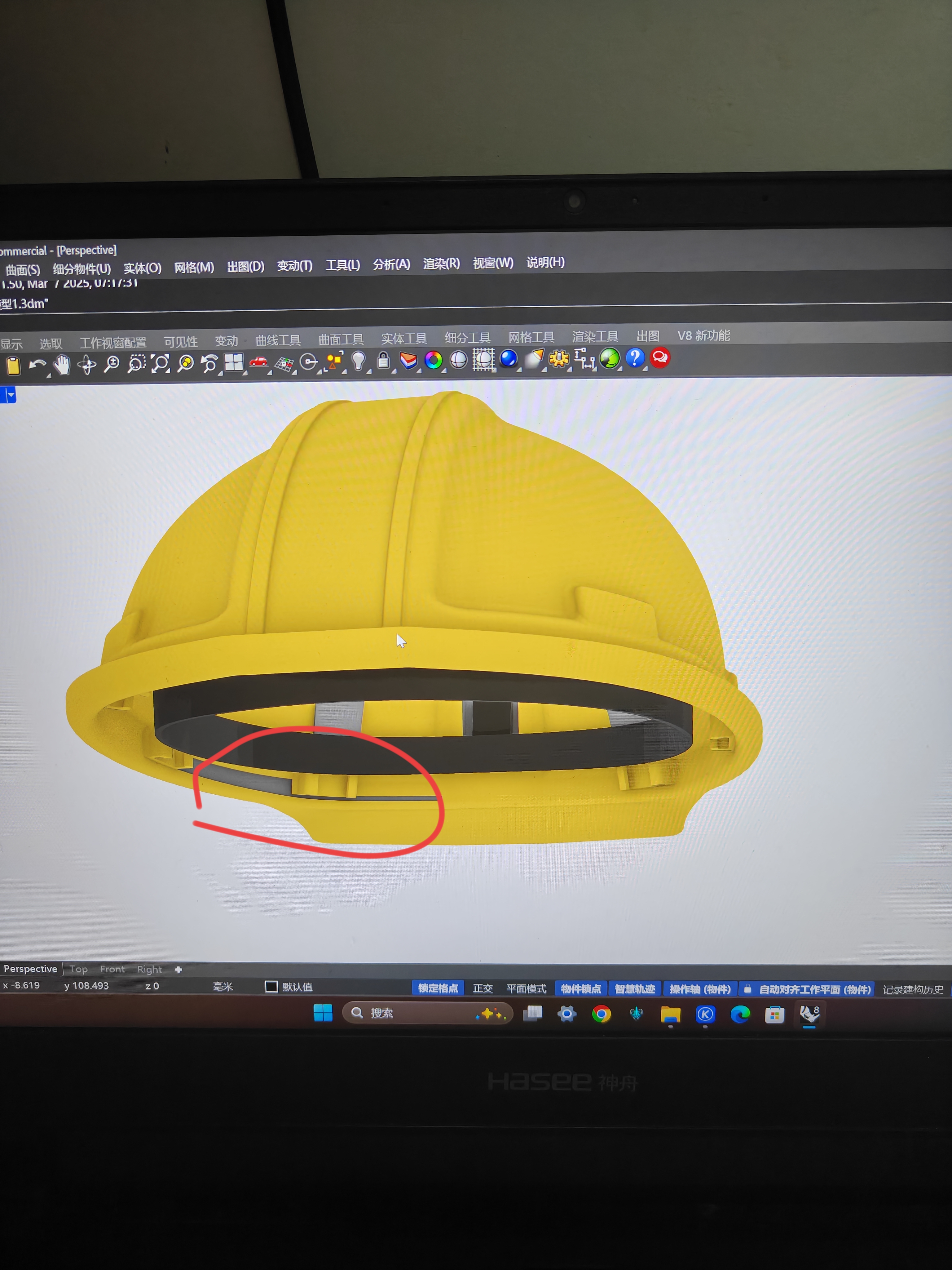Switch to the 曲面工具 toolbar tab

(x=341, y=340)
